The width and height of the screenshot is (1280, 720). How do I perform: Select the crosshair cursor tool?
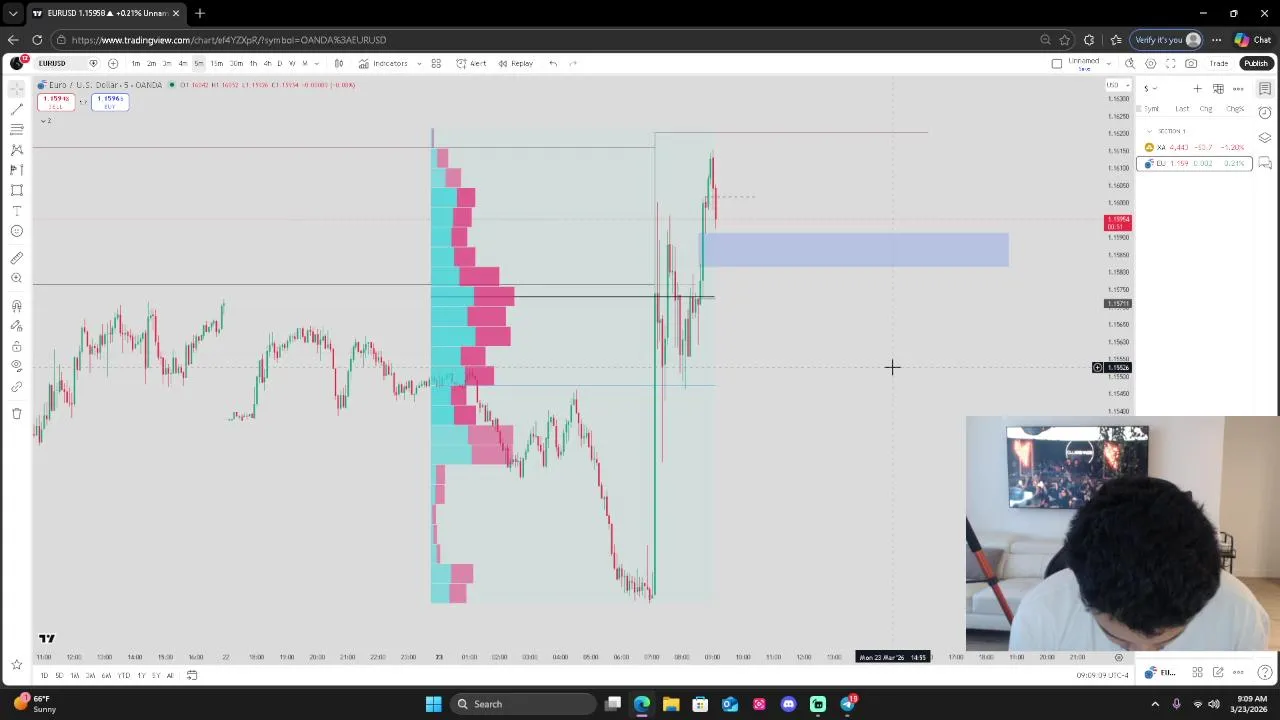[x=17, y=88]
